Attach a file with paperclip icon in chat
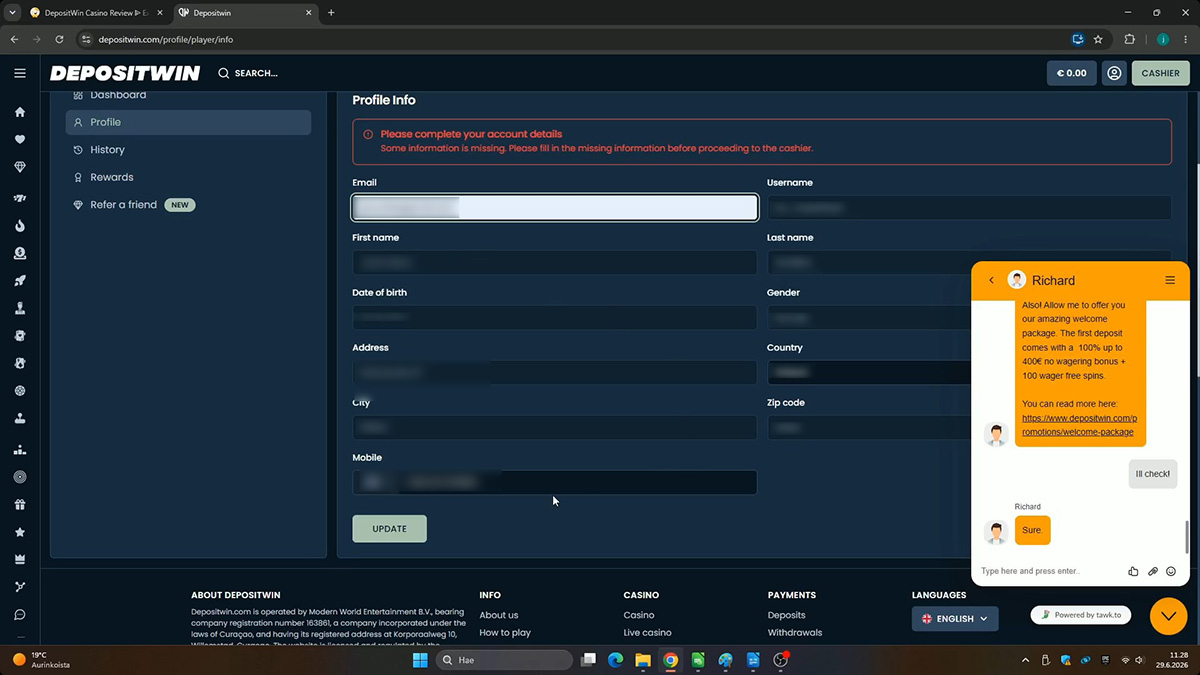Screen dimensions: 1200x675 pyautogui.click(x=1152, y=571)
